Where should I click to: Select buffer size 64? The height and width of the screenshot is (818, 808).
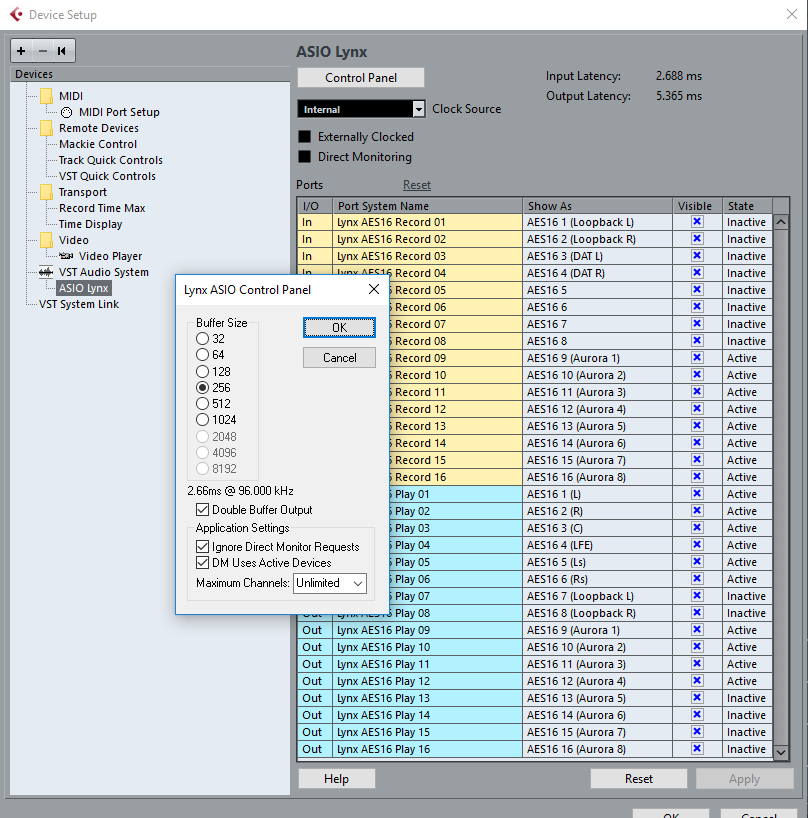pos(202,355)
